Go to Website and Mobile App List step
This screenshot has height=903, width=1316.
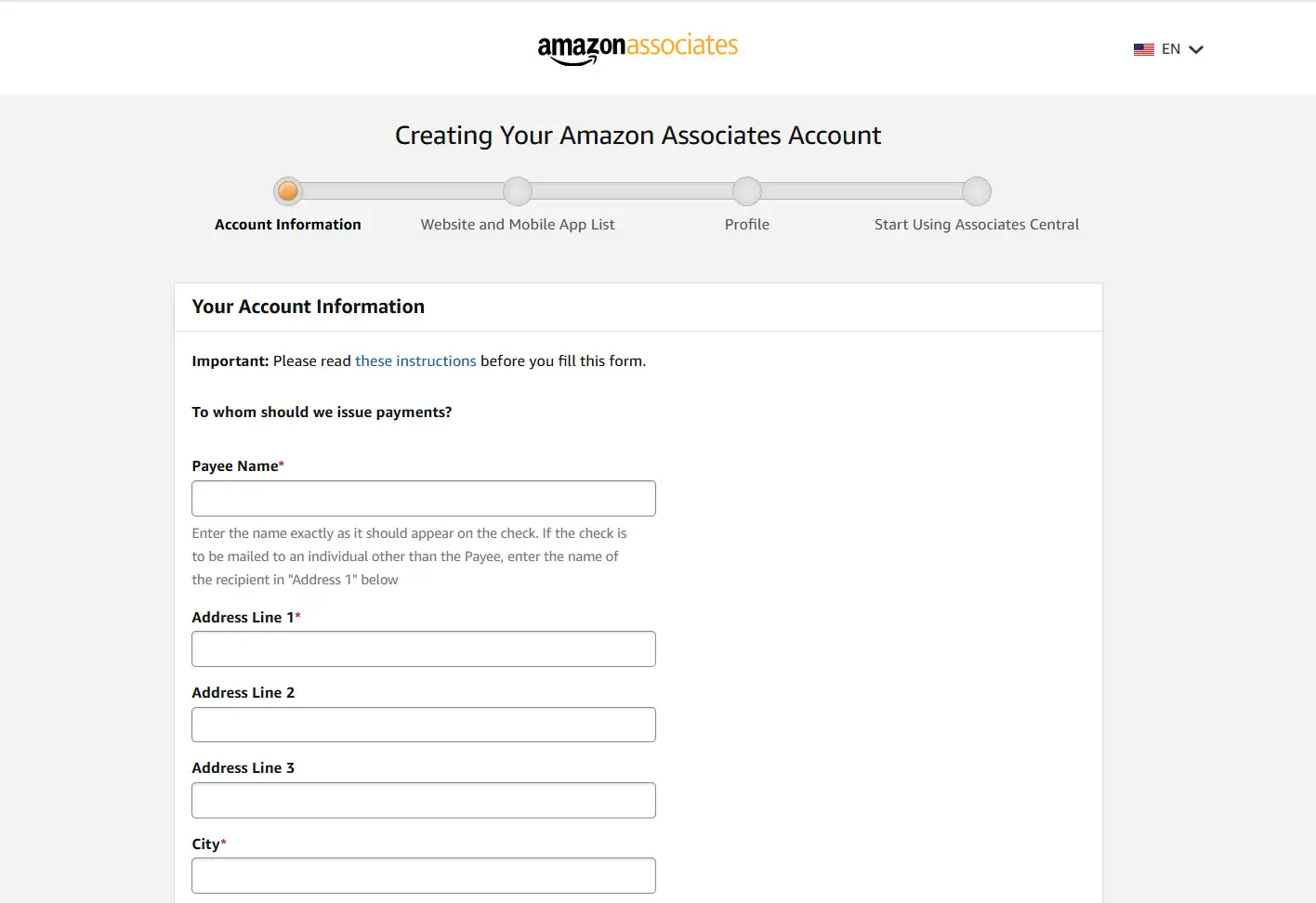518,225
